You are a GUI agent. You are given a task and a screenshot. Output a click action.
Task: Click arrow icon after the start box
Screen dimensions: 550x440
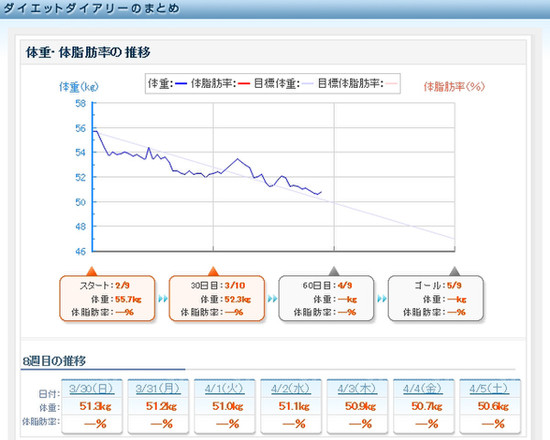point(163,299)
